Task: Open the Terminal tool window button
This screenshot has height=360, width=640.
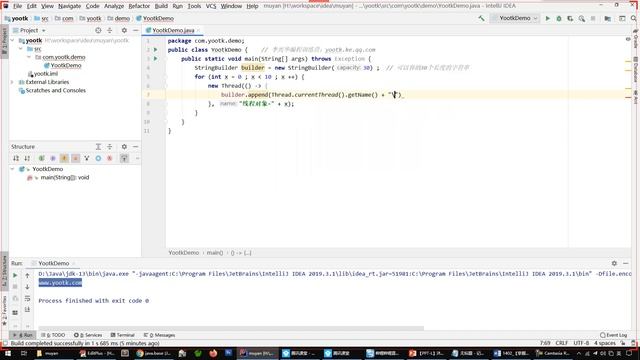Action: coord(122,335)
